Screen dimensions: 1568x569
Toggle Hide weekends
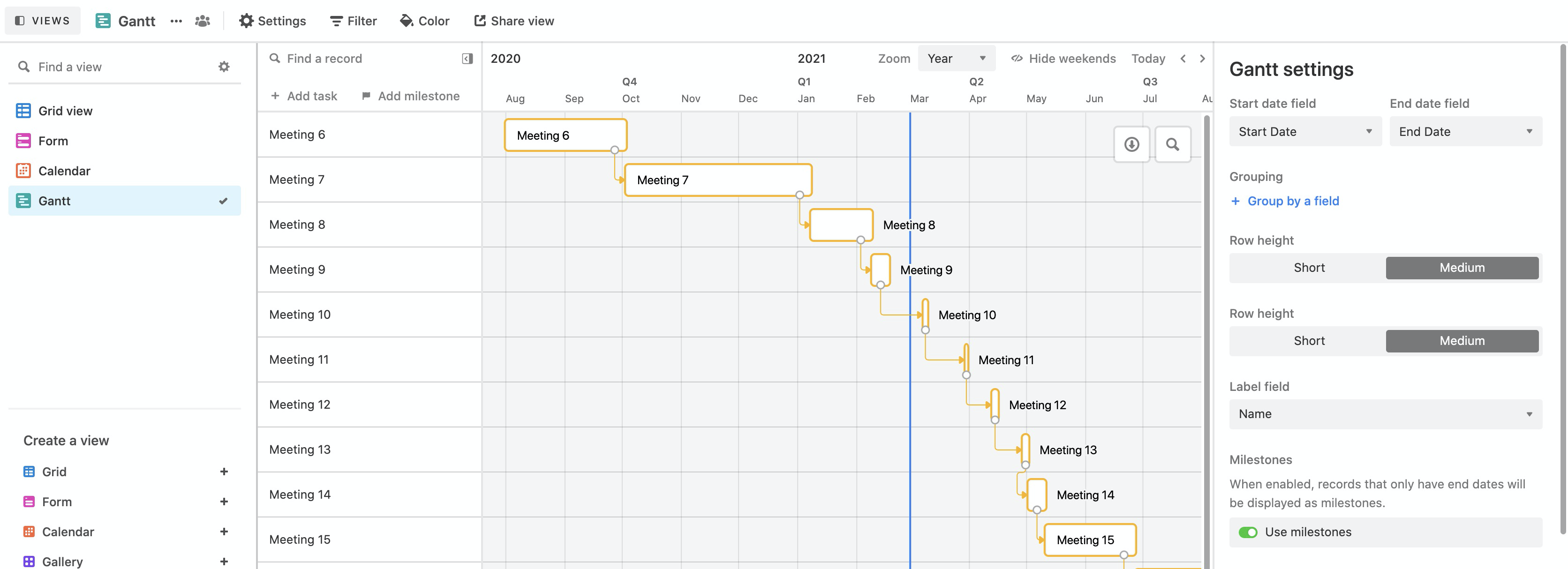pyautogui.click(x=1063, y=59)
